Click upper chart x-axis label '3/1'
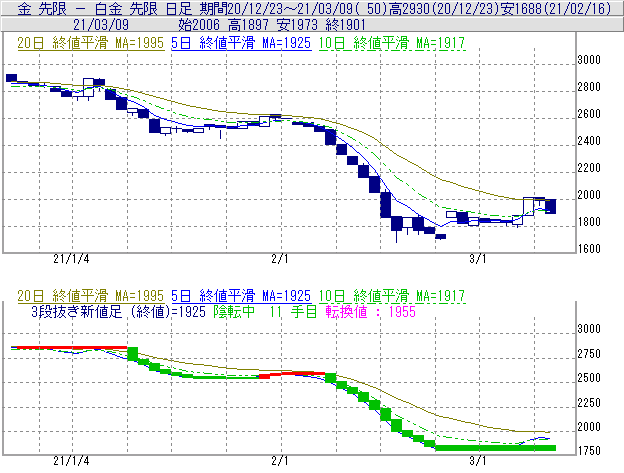The image size is (624, 473). (478, 259)
